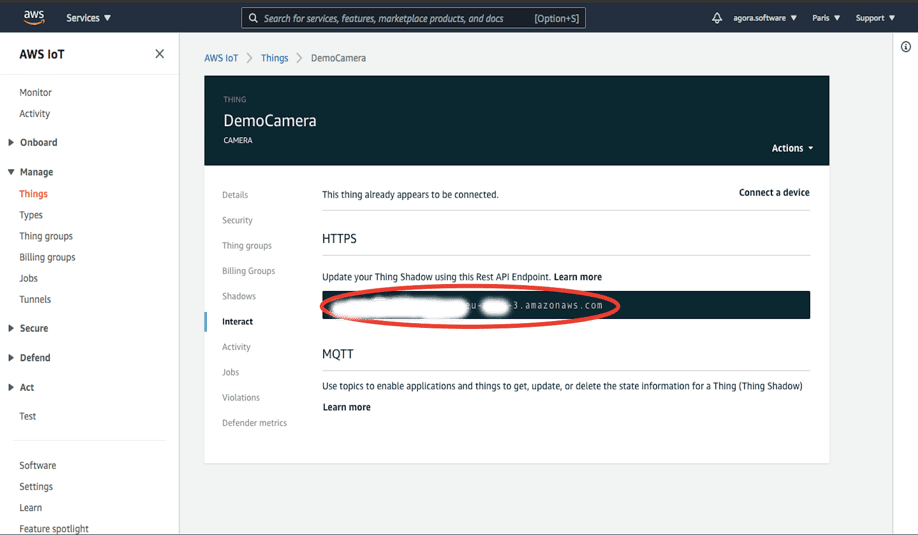Open the sidebar Activity item under Monitor

[35, 114]
